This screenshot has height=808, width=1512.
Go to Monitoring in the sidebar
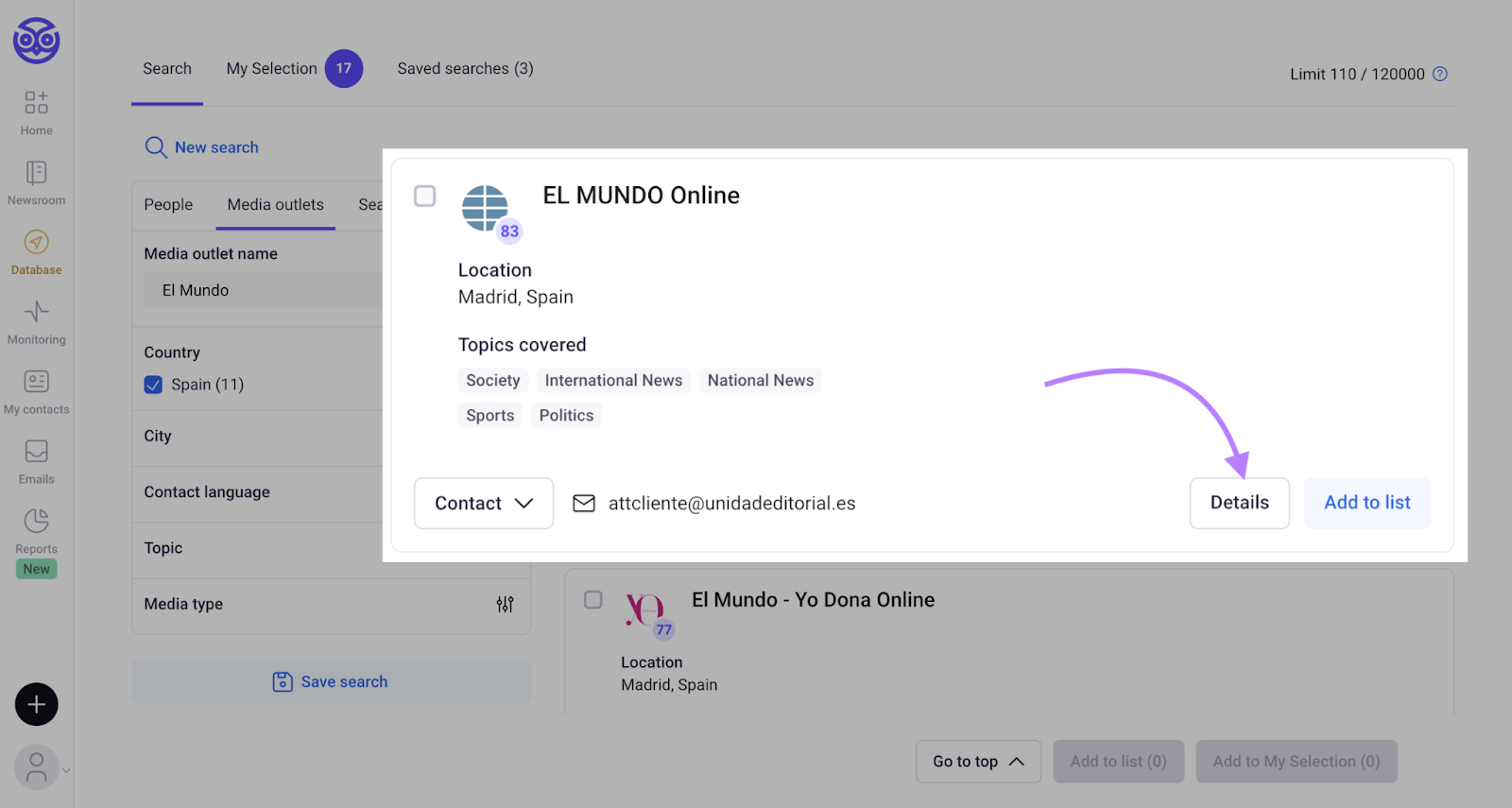point(36,313)
